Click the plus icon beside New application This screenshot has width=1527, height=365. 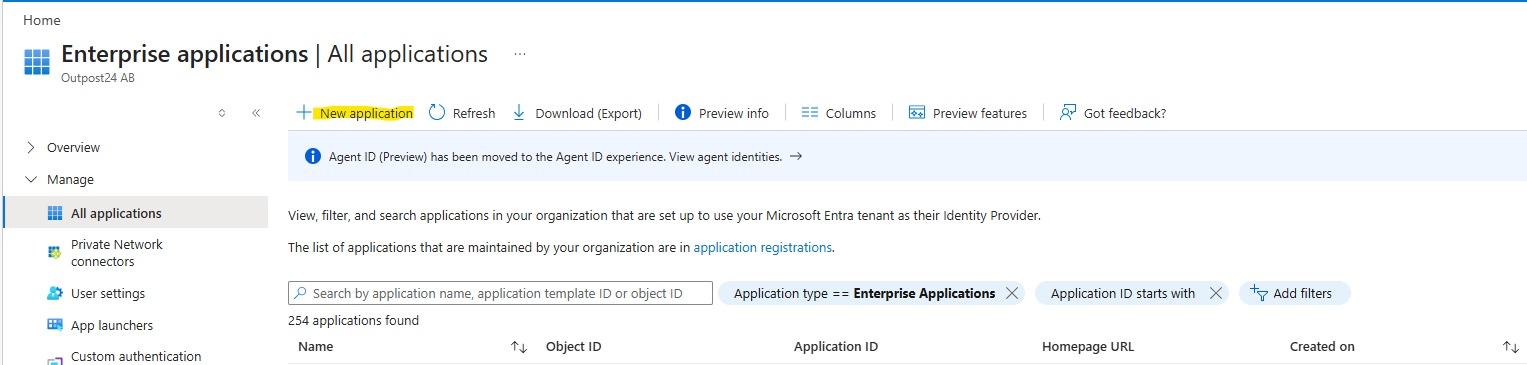pos(304,113)
